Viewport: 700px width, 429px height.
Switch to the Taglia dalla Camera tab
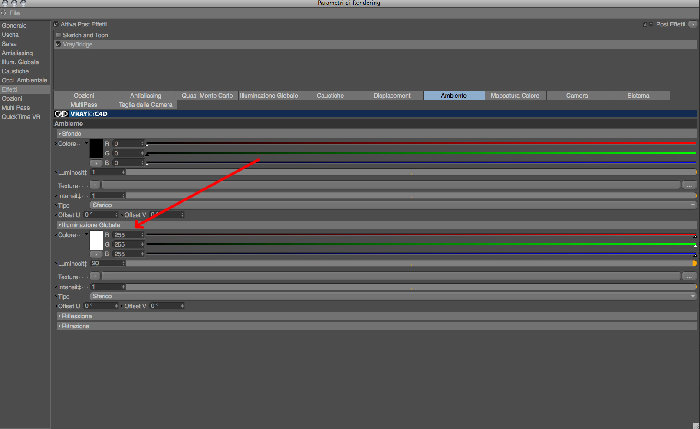(x=146, y=104)
